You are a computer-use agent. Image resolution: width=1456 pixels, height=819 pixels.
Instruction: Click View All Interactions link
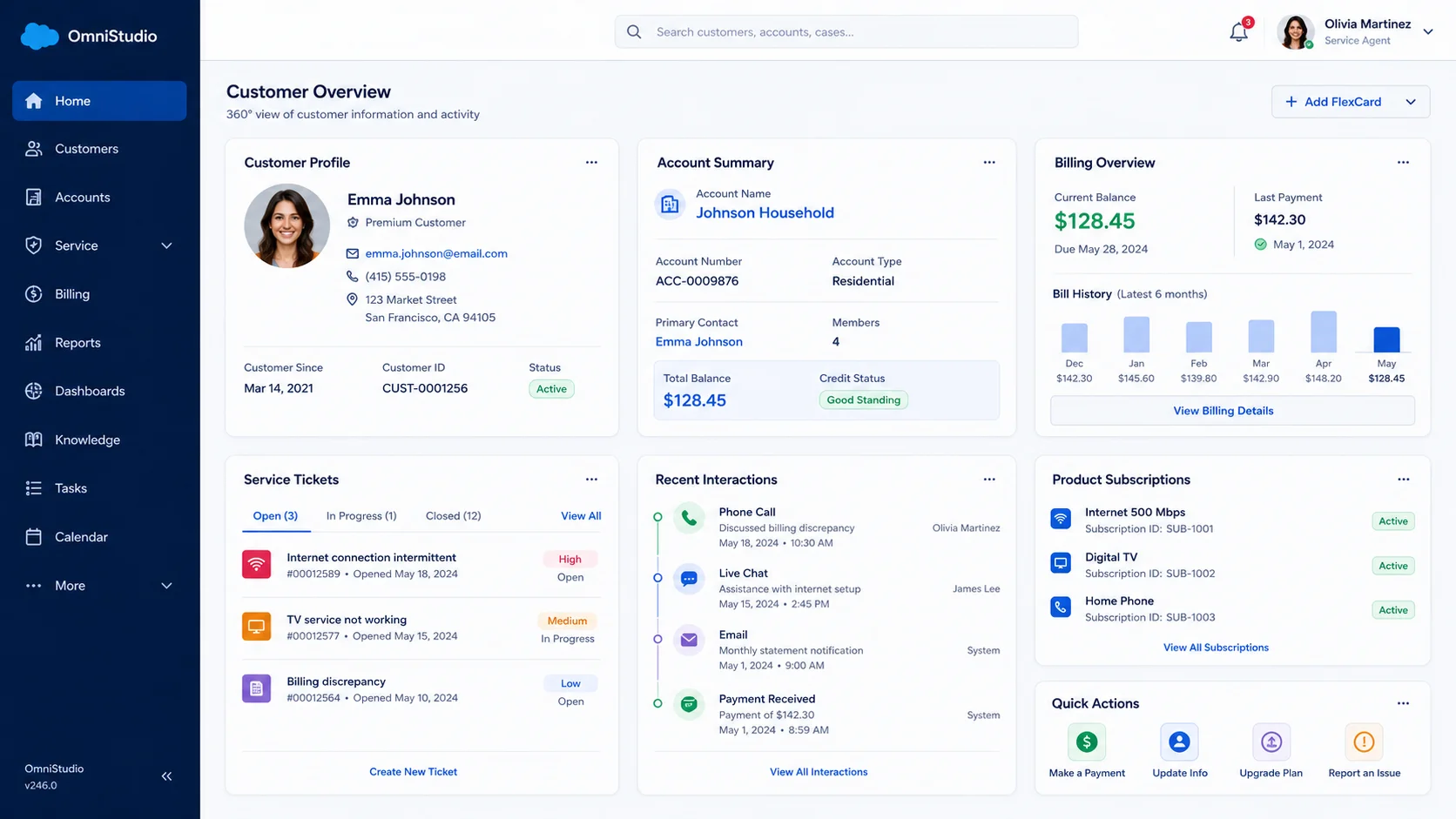pyautogui.click(x=819, y=772)
